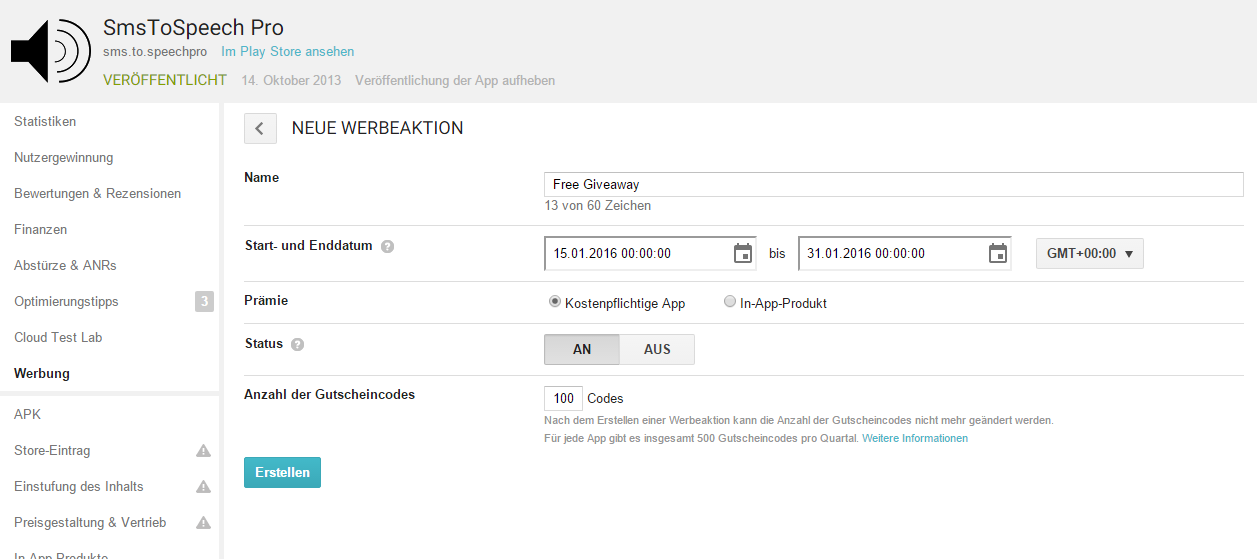Click help icon next to Status
This screenshot has height=559, width=1257.
[x=297, y=344]
